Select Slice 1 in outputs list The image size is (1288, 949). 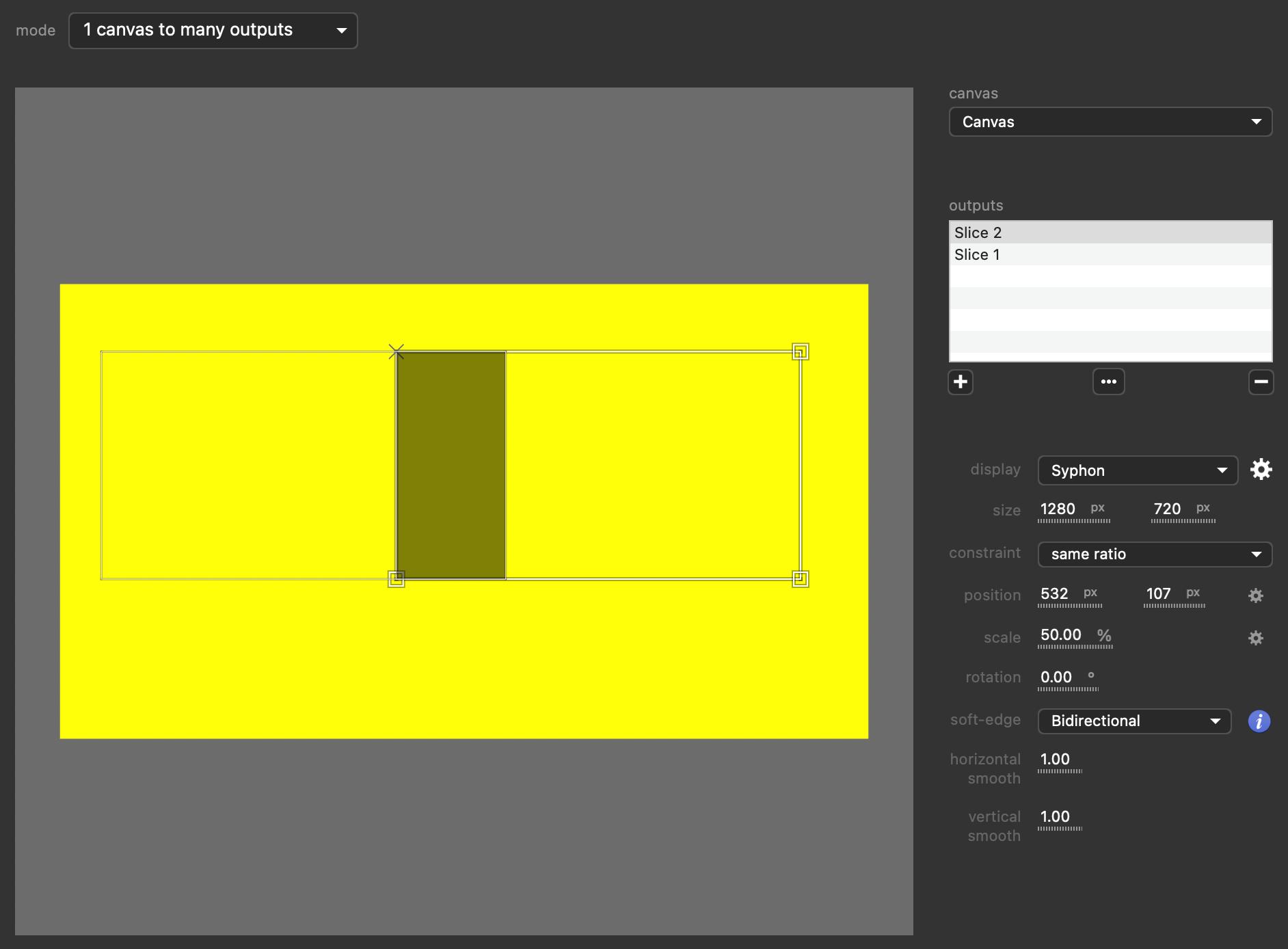click(1110, 254)
